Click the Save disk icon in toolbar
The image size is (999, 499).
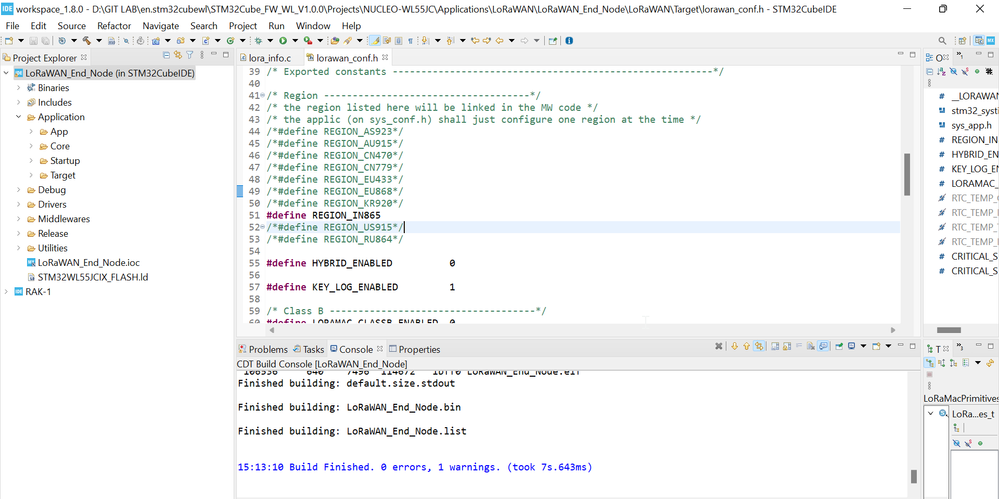tap(33, 40)
